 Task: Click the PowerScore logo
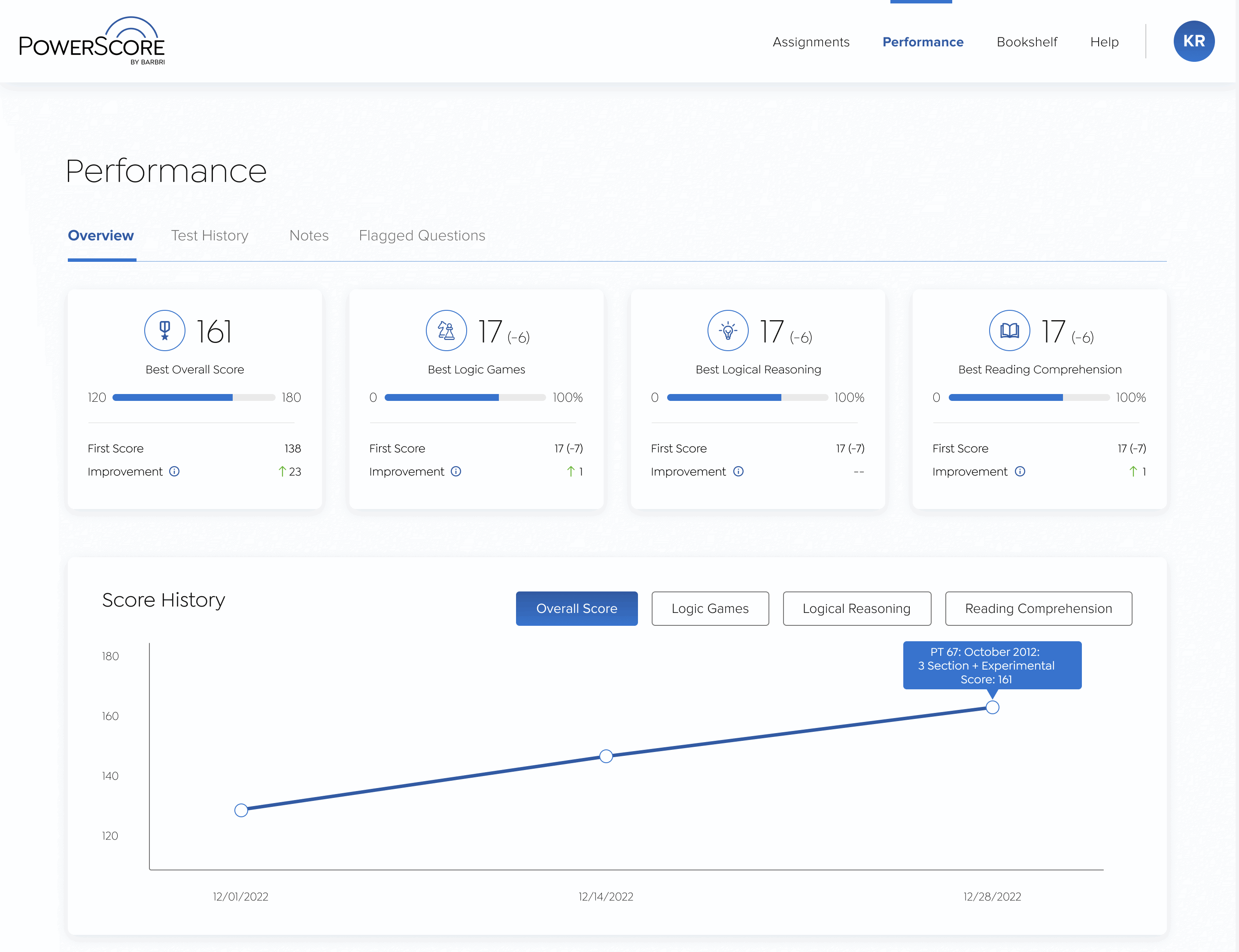92,41
